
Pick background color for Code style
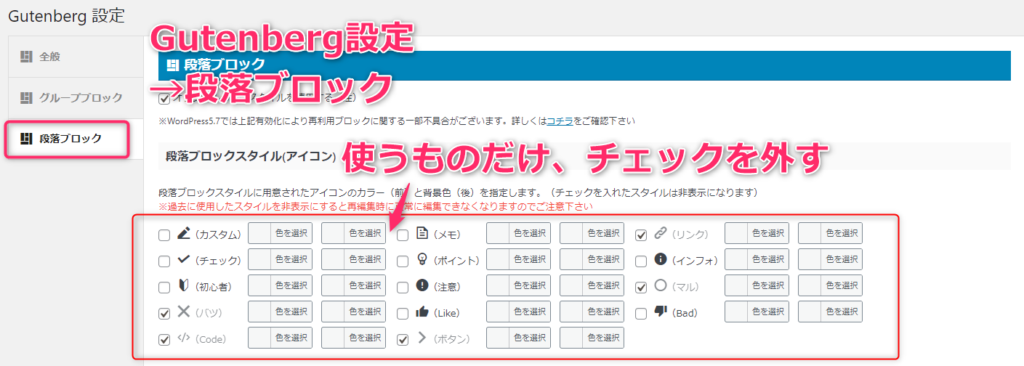pos(353,338)
